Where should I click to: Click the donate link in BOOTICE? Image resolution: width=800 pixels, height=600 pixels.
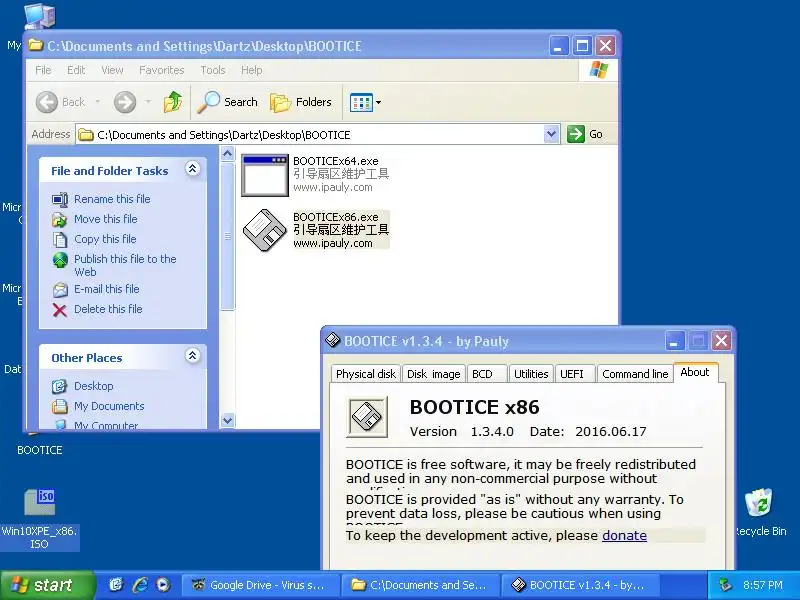tap(624, 535)
